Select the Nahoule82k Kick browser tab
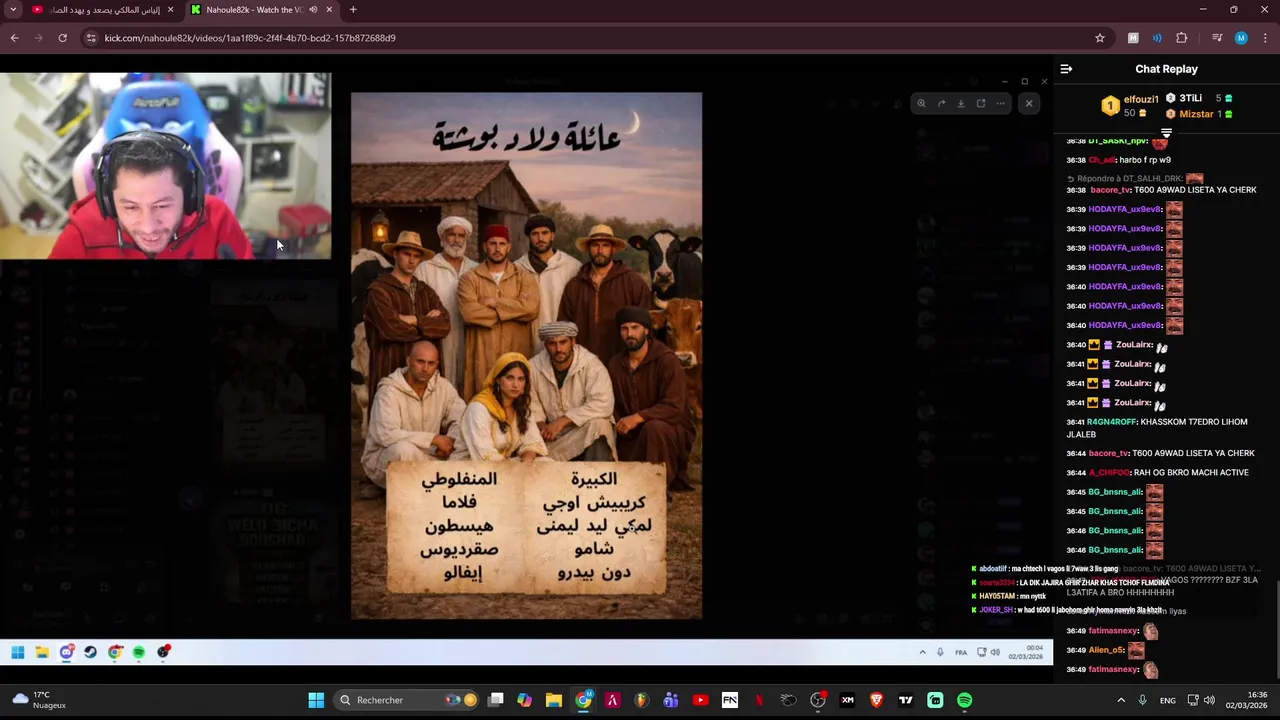The width and height of the screenshot is (1280, 720). pos(260,10)
